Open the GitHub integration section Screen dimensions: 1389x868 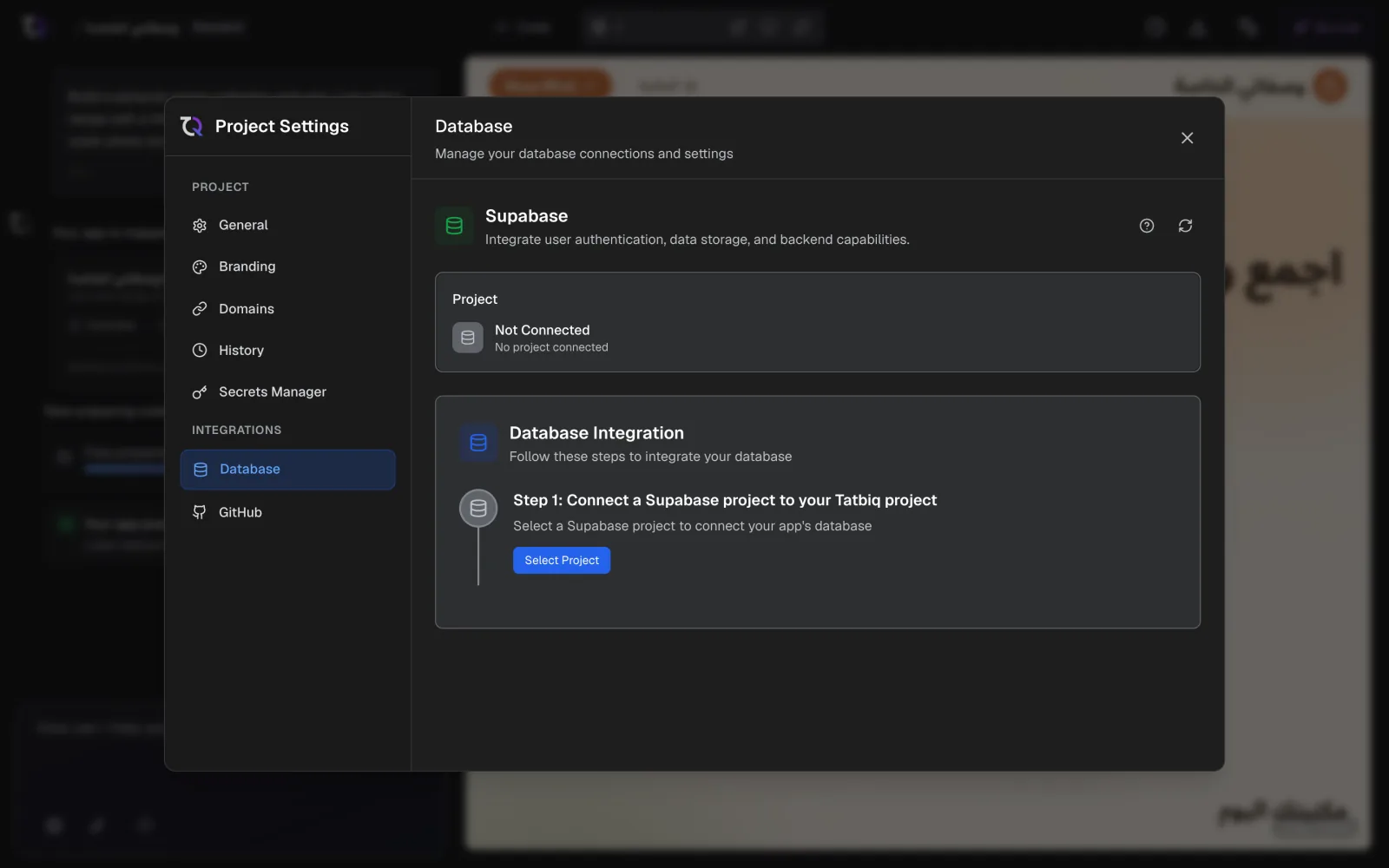click(x=287, y=512)
